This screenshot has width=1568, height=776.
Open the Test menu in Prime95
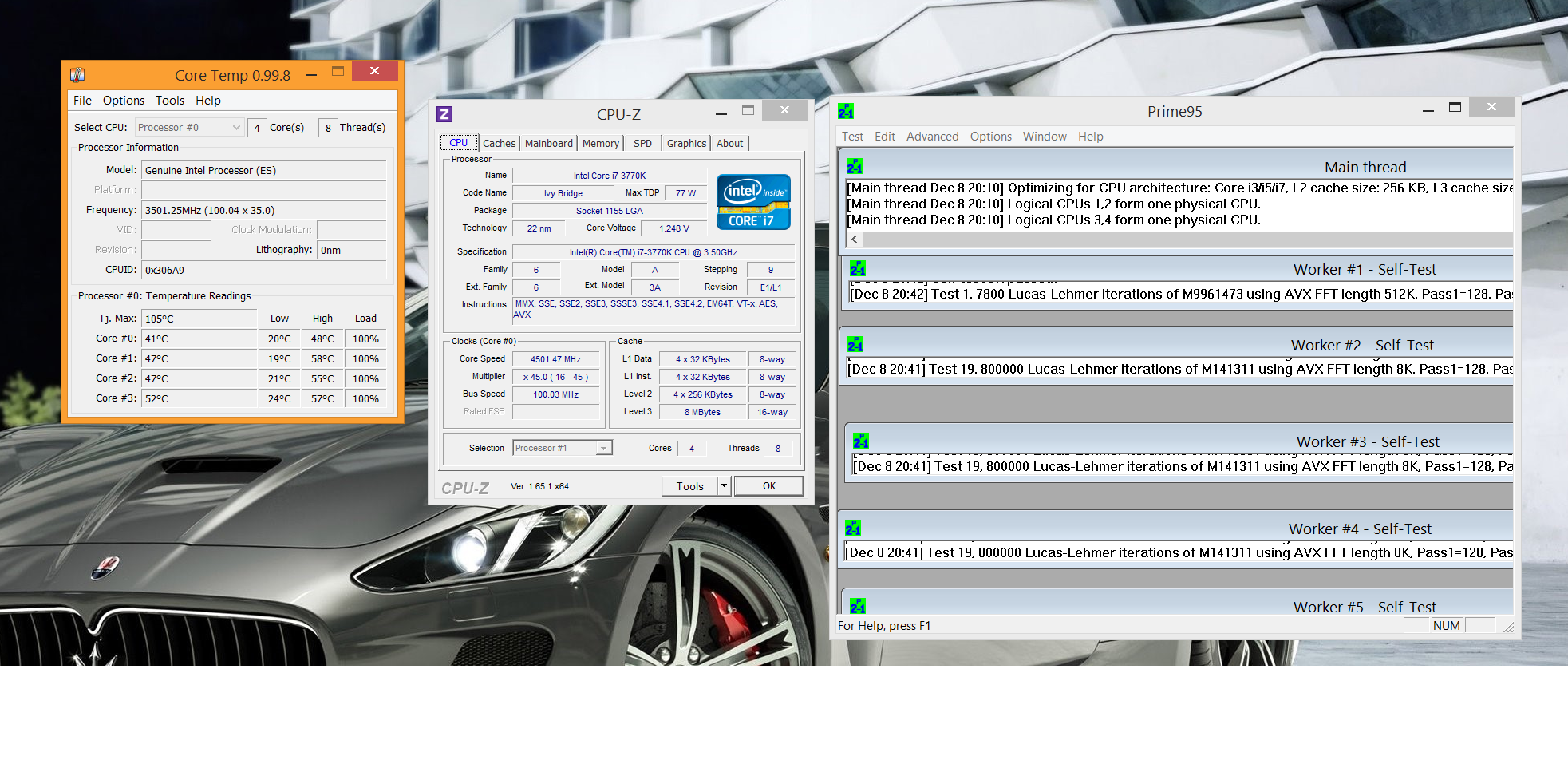852,137
